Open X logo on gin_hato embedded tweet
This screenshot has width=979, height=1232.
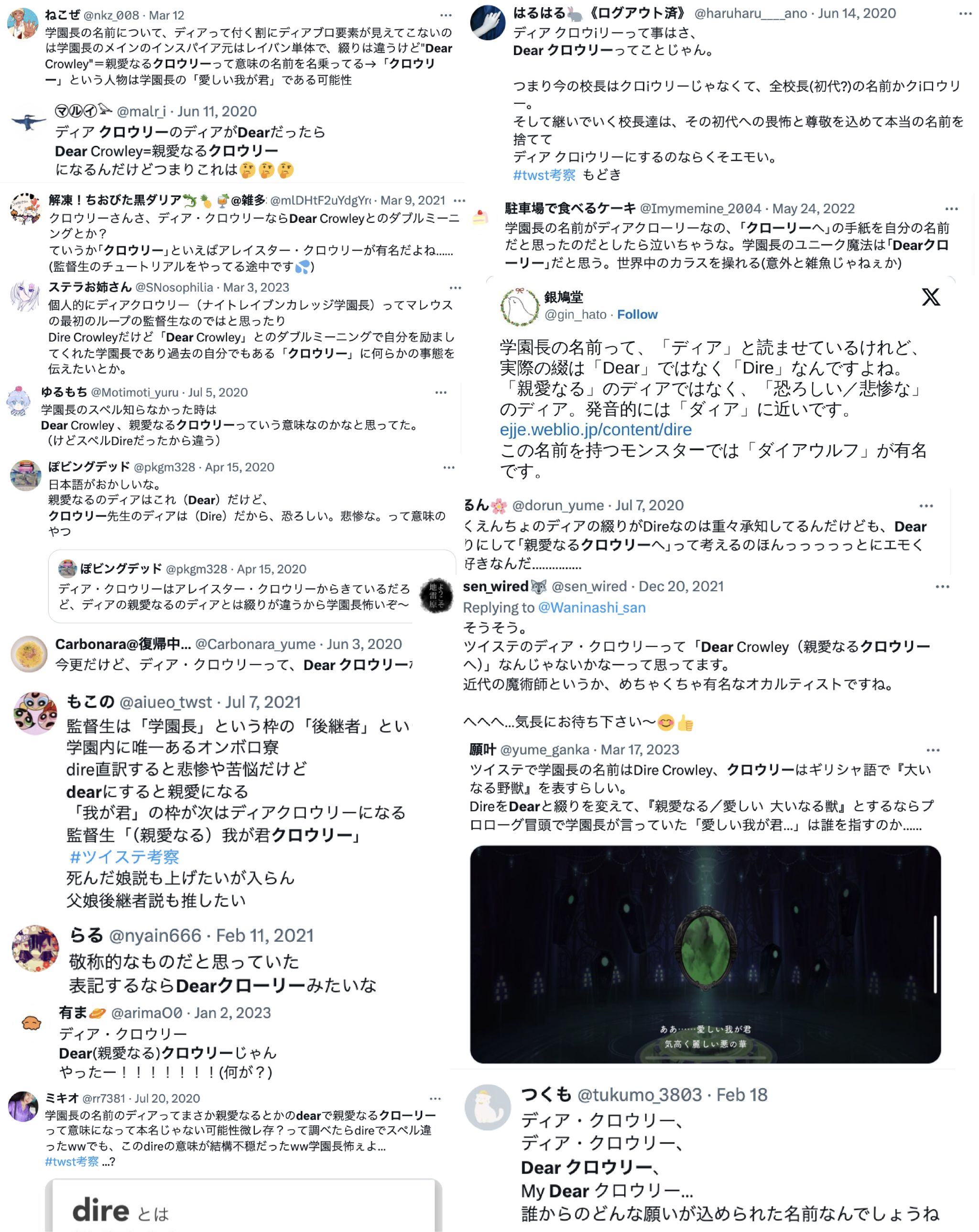[930, 297]
